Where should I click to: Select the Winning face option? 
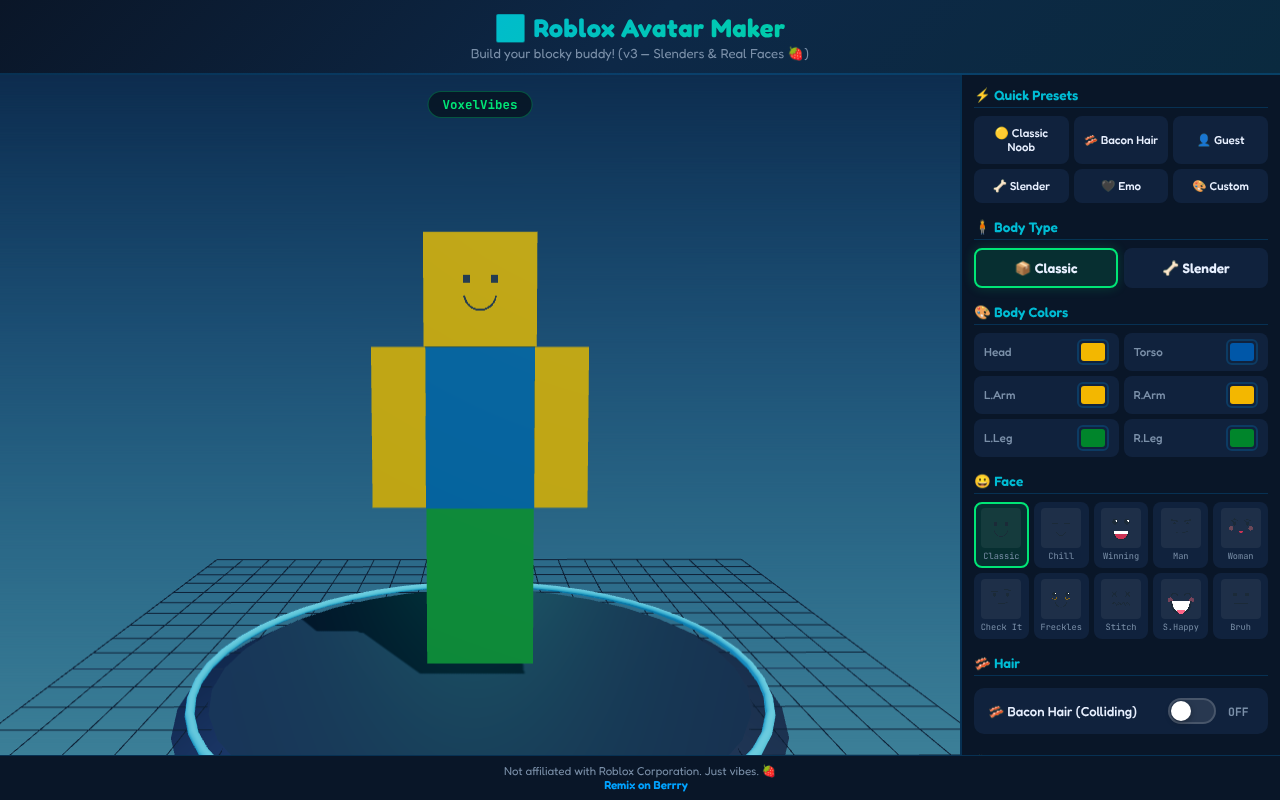(x=1120, y=534)
